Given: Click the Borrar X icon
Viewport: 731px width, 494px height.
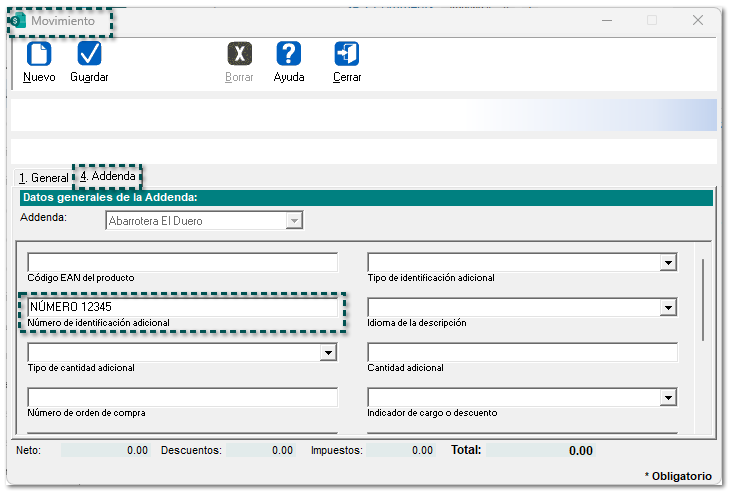Looking at the screenshot, I should [239, 55].
